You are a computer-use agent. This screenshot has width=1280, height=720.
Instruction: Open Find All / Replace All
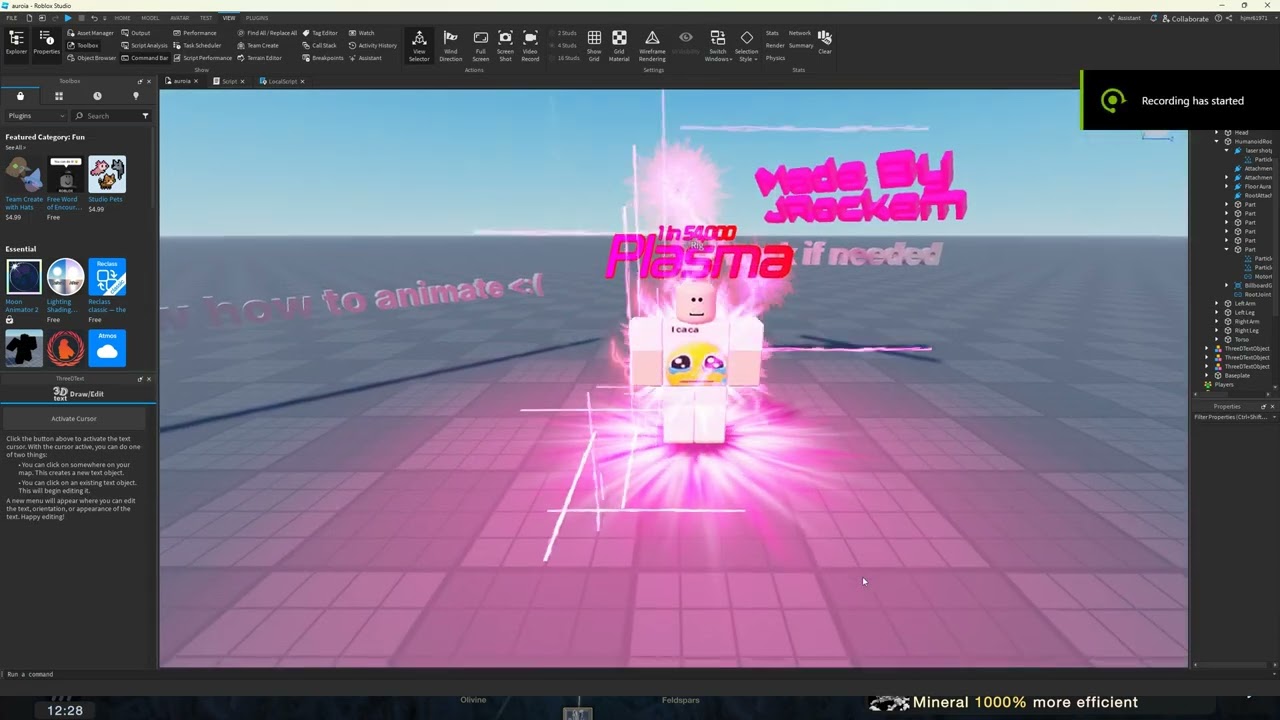tap(267, 33)
